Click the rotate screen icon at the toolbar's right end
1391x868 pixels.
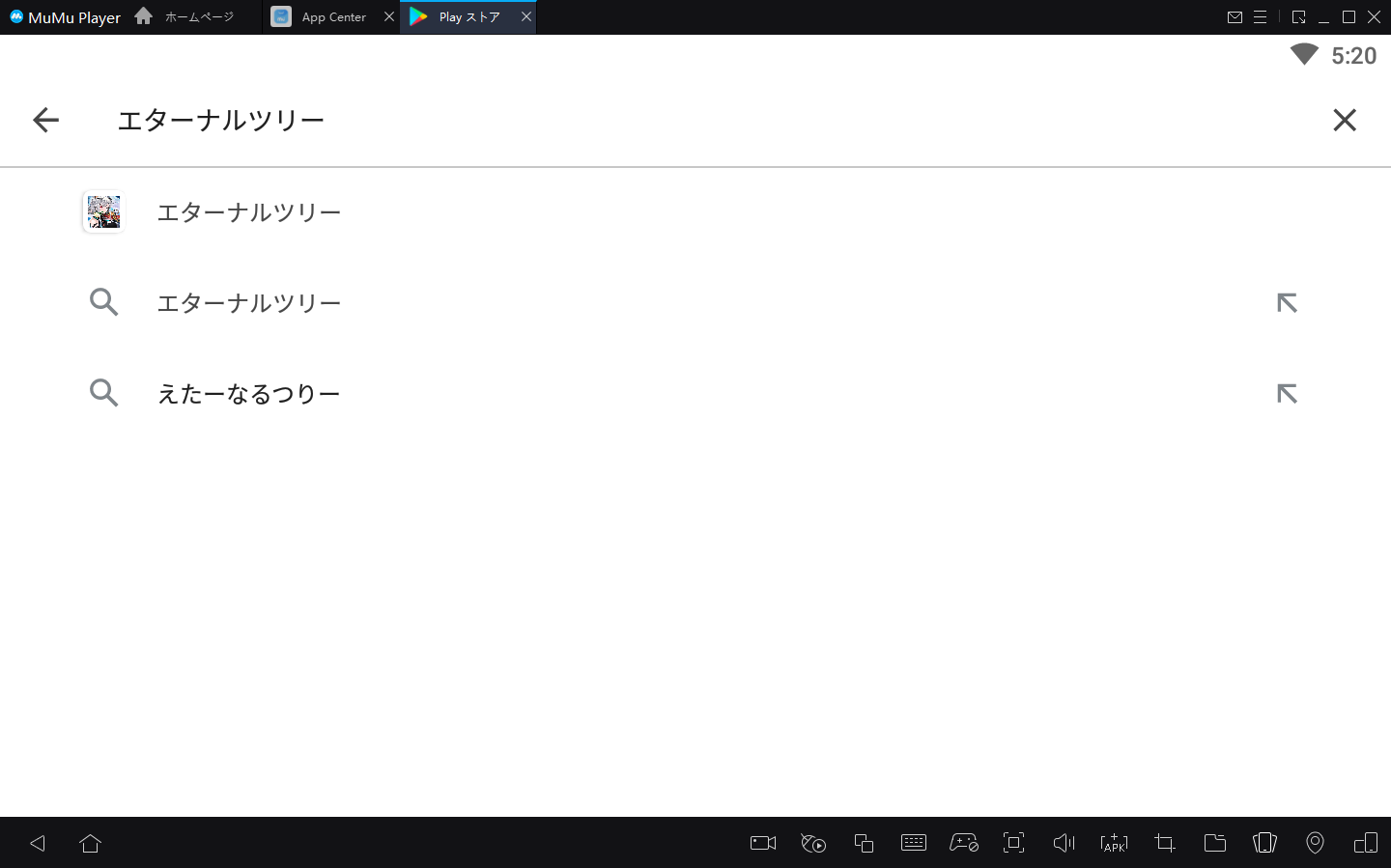(x=1366, y=843)
